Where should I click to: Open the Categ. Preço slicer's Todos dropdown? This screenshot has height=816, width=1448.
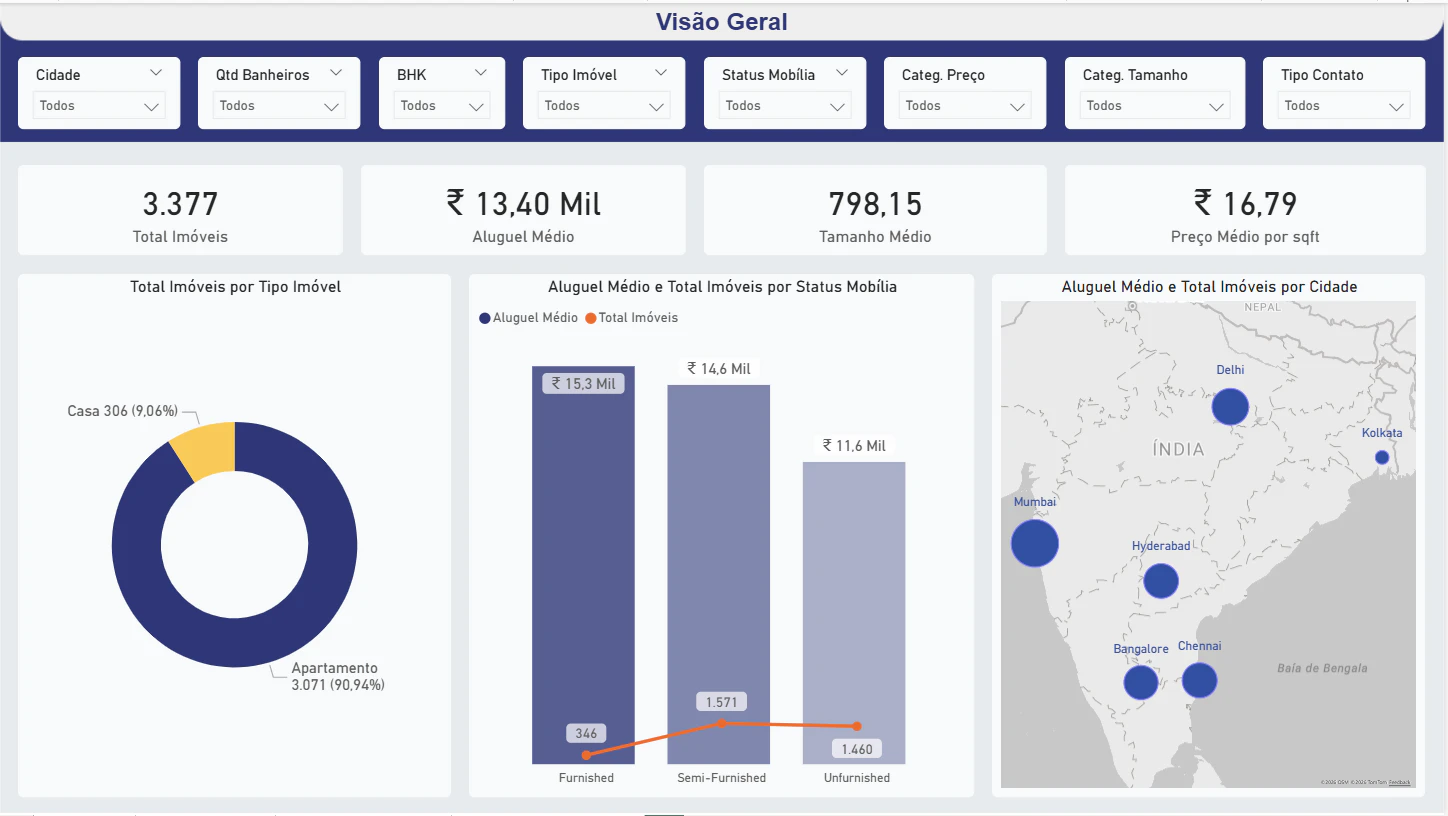[x=965, y=106]
